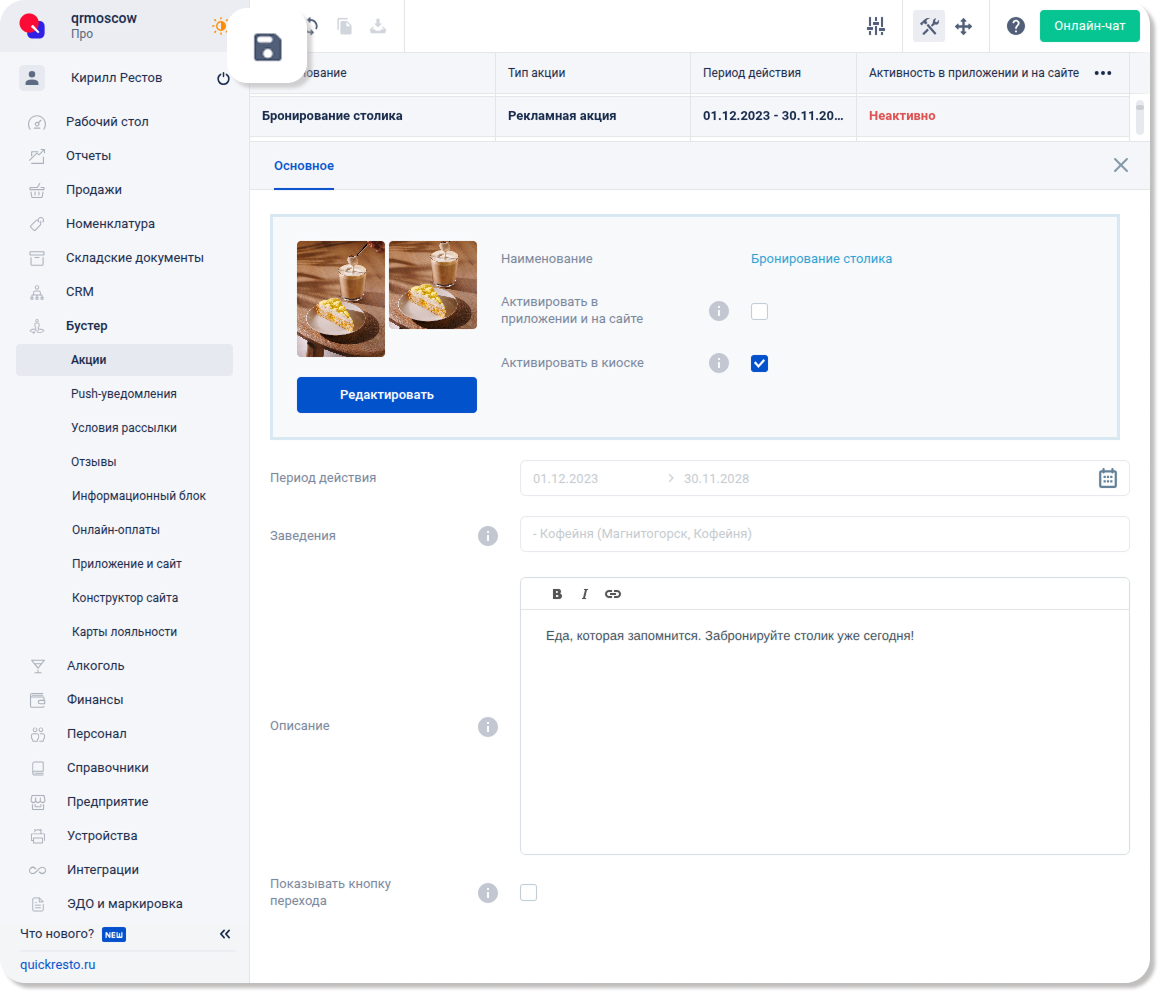
Task: Collapse the sidebar with the double chevron
Action: click(x=225, y=934)
